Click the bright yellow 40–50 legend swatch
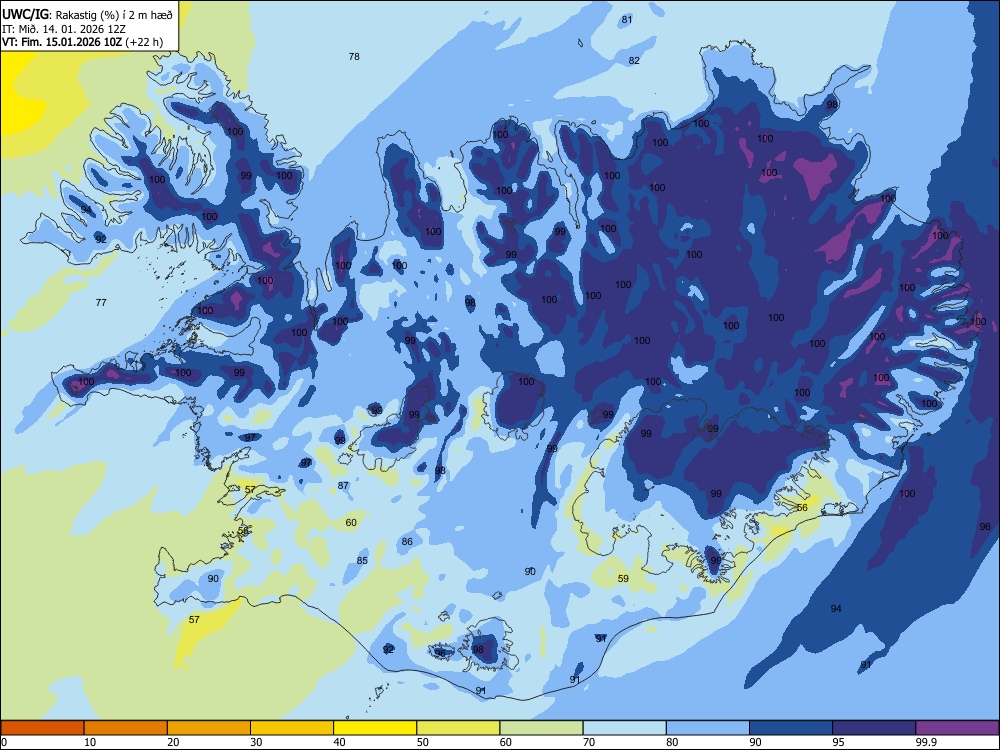This screenshot has height=750, width=1000. point(375,728)
